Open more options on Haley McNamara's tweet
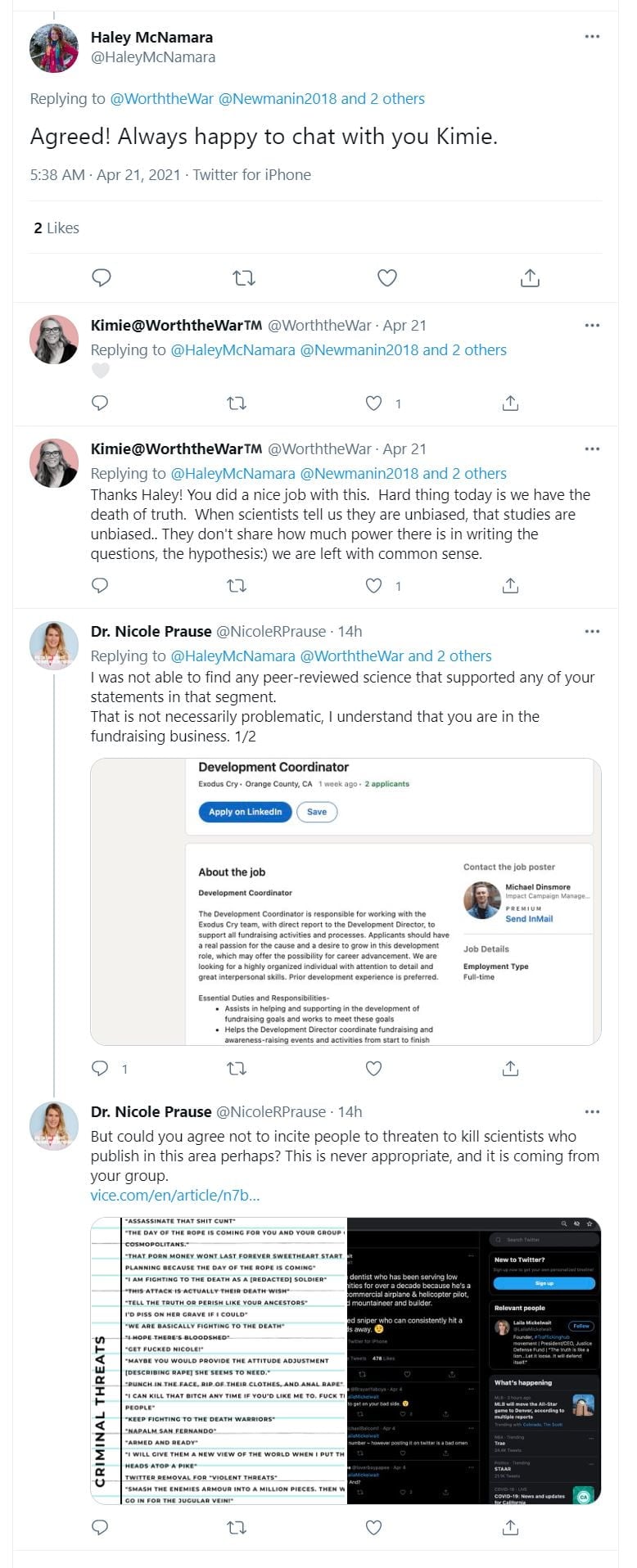The height and width of the screenshot is (1568, 637). coord(592,37)
